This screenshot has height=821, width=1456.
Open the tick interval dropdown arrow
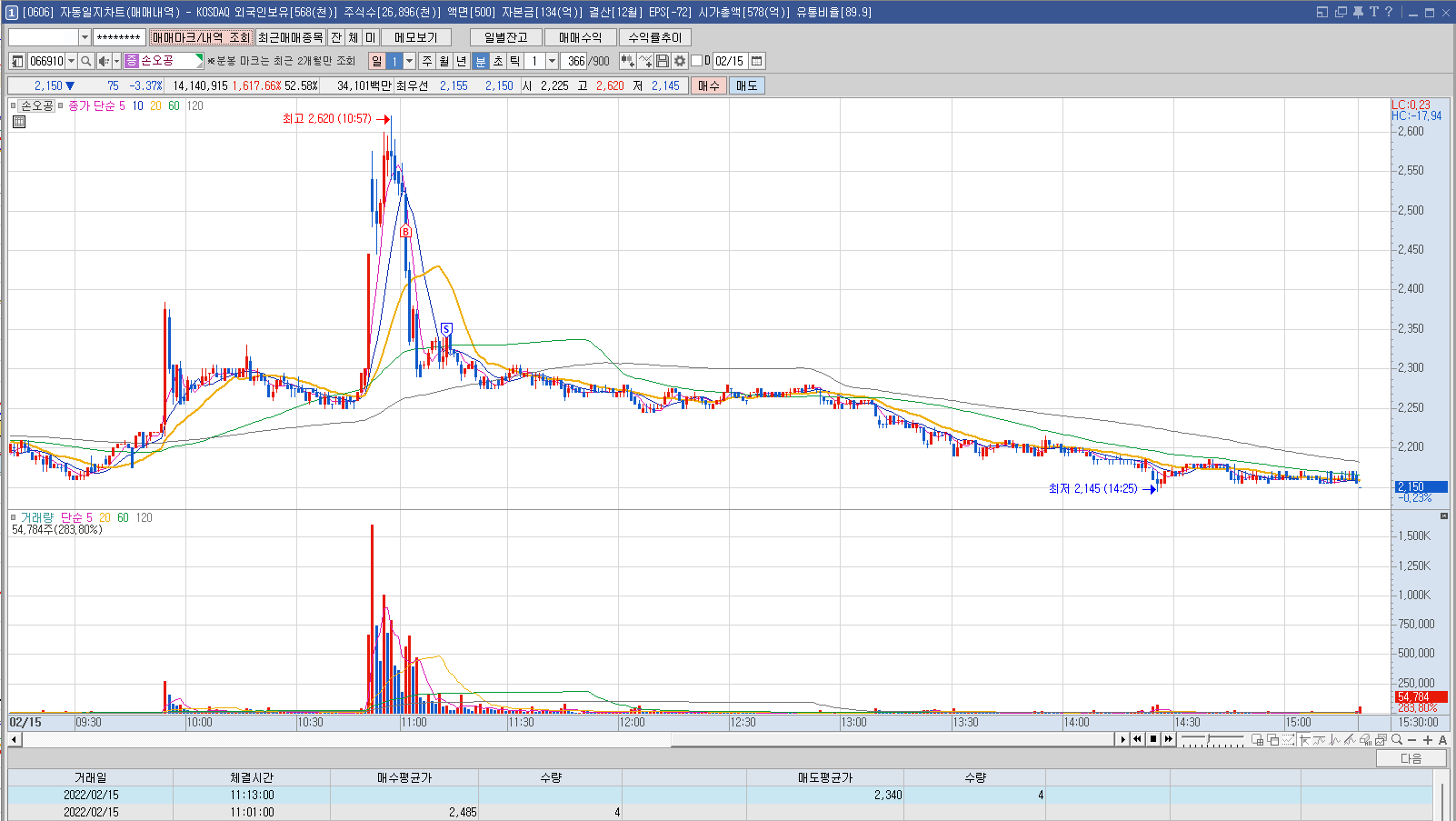pyautogui.click(x=552, y=61)
